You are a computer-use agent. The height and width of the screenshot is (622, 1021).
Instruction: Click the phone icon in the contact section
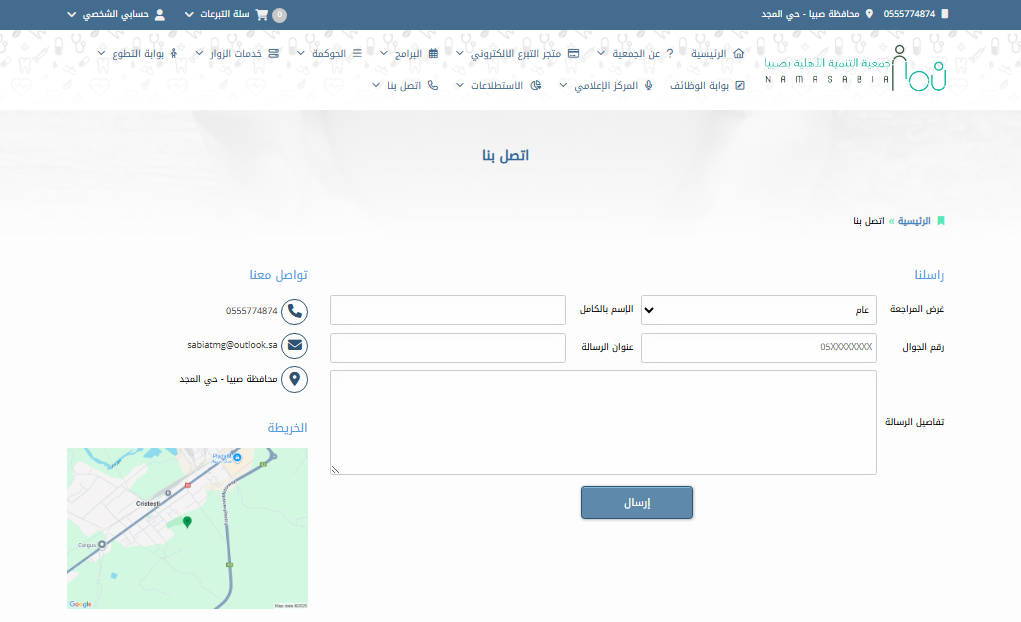coord(294,311)
